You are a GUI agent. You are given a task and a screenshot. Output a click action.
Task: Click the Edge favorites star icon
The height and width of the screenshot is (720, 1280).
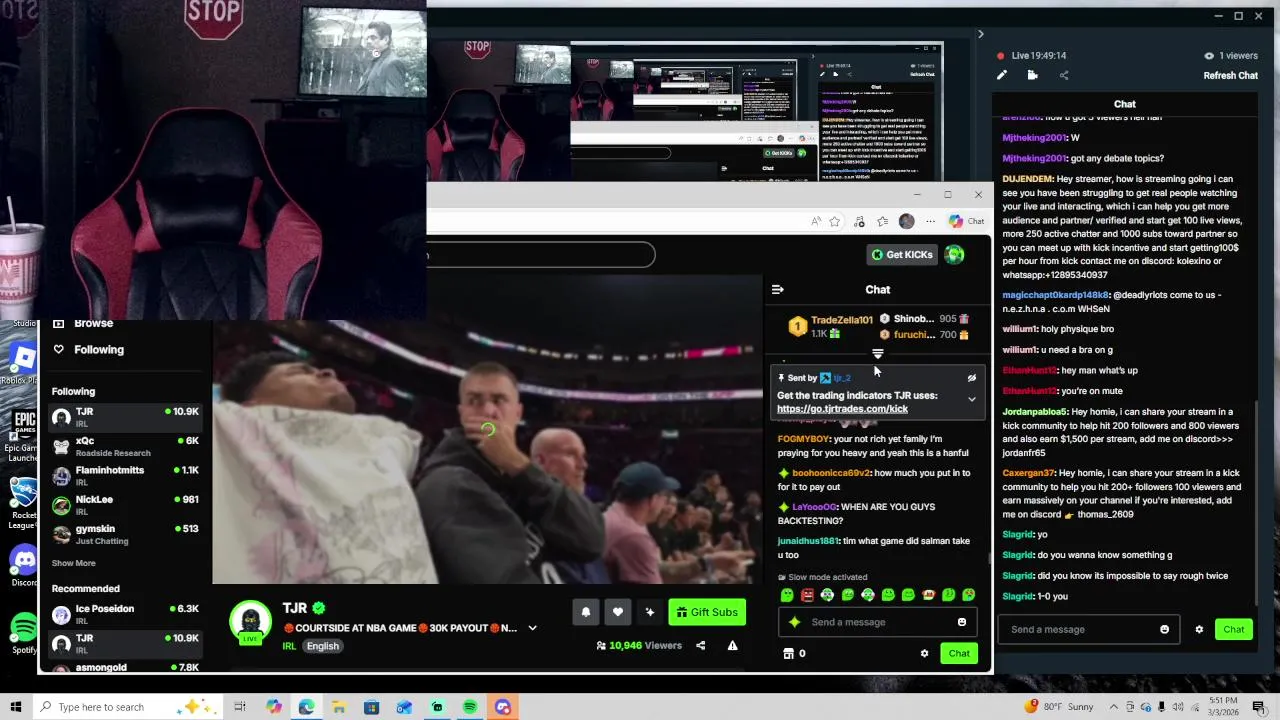834,221
